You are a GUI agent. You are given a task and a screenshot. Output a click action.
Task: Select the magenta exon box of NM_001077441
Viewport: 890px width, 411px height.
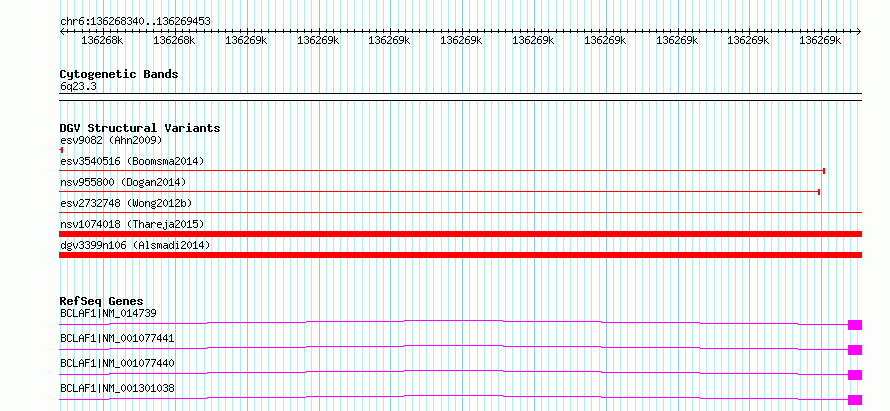pos(855,350)
